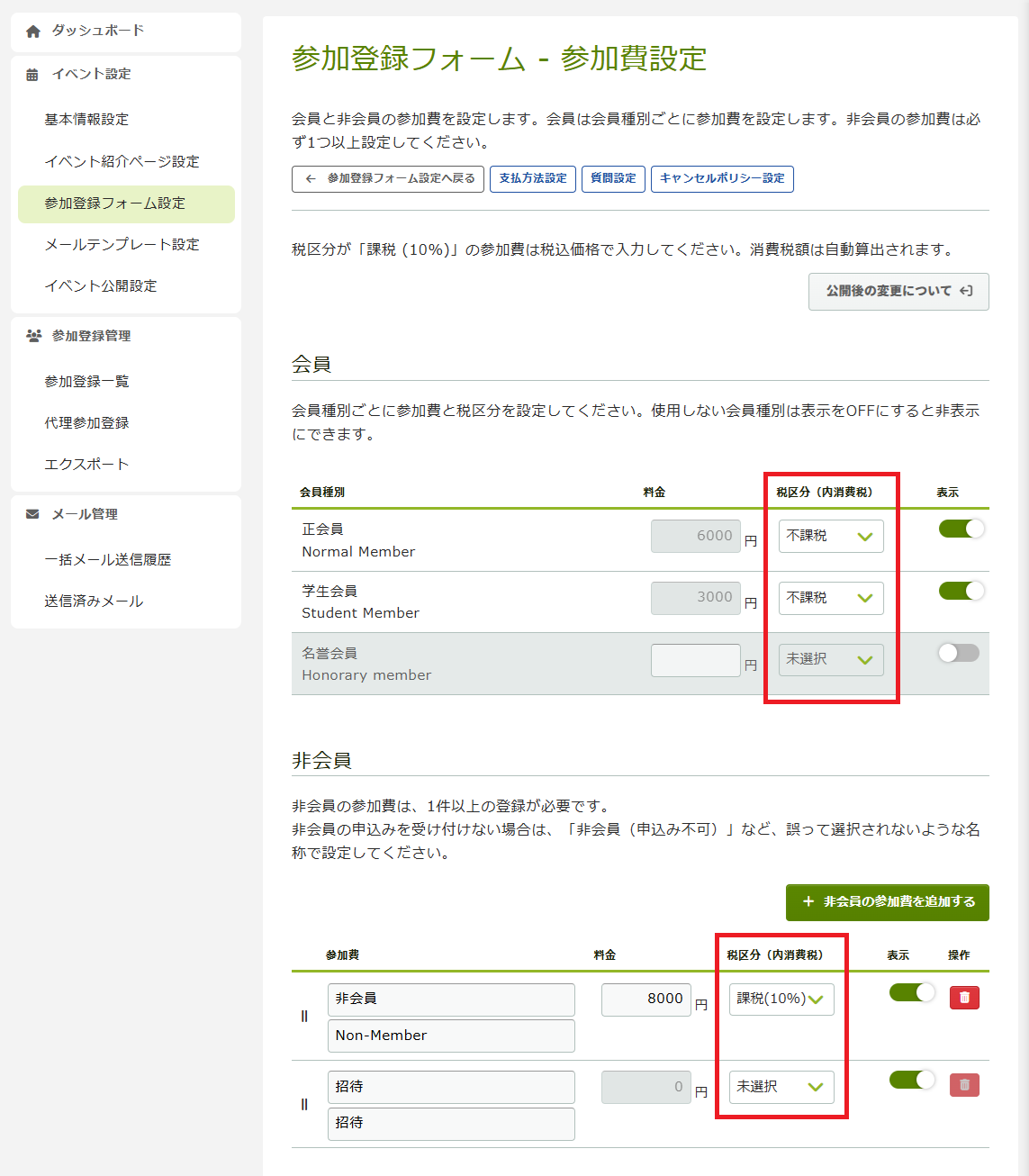
Task: Click the people icon beside 参加登録管理
Action: coord(33,336)
